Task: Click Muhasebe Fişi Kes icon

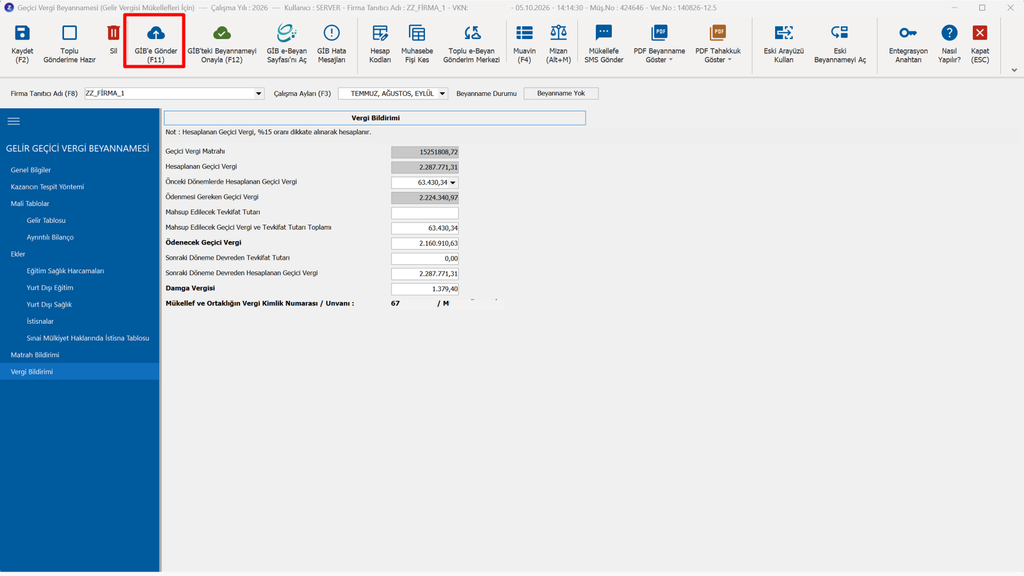Action: coord(417,33)
